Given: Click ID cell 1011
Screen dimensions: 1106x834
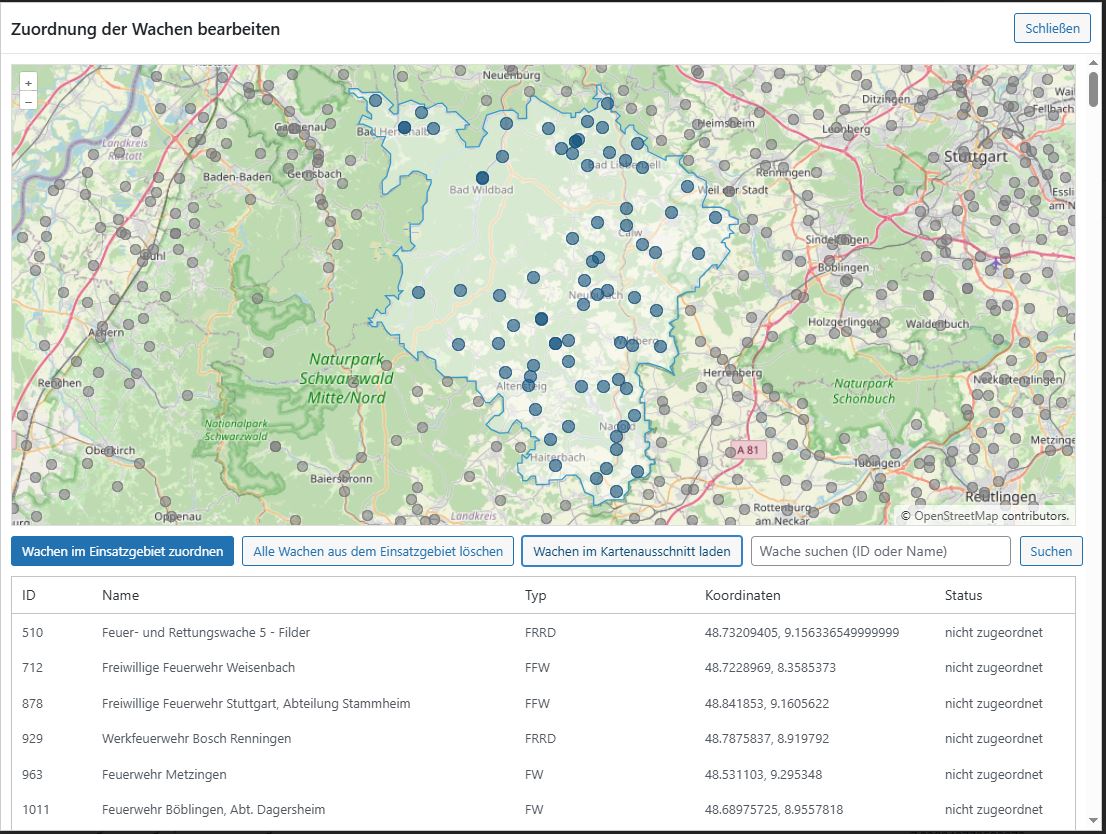Looking at the screenshot, I should pos(35,809).
